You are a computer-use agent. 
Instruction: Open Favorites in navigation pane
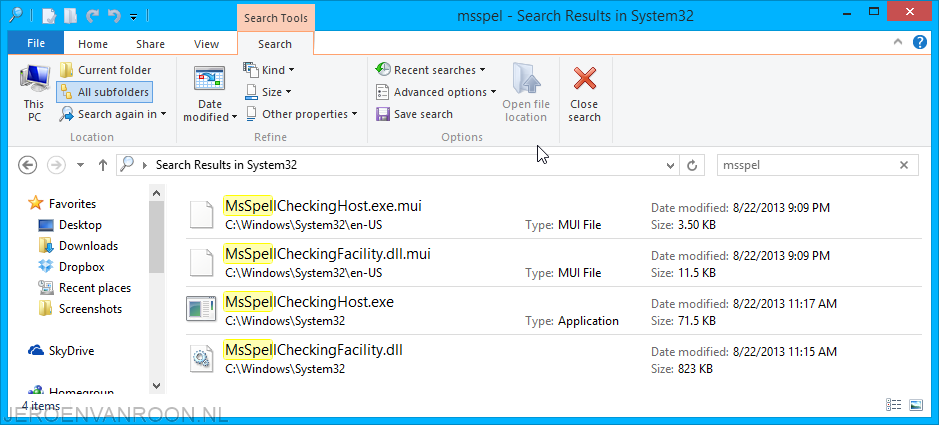[63, 204]
